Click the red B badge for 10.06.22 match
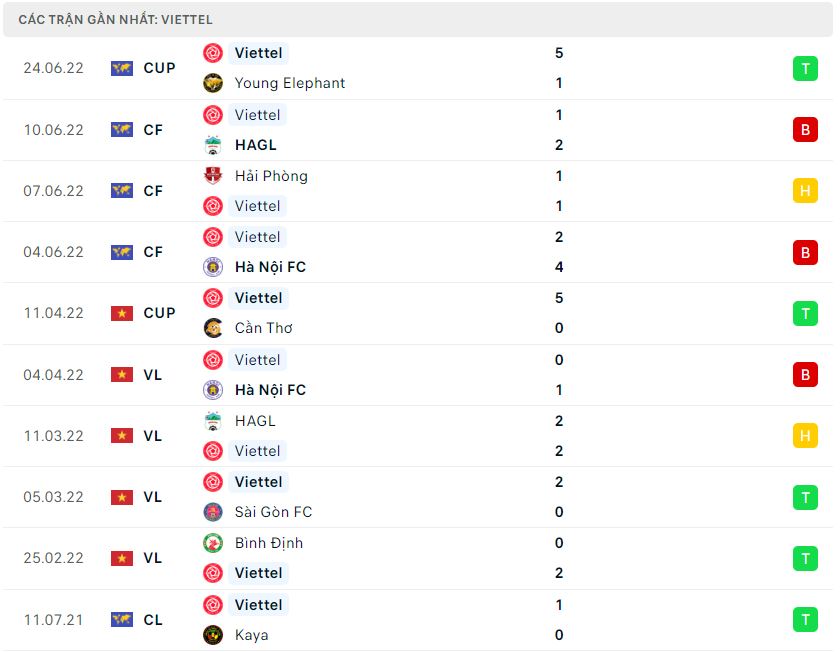This screenshot has width=840, height=652. pyautogui.click(x=805, y=130)
